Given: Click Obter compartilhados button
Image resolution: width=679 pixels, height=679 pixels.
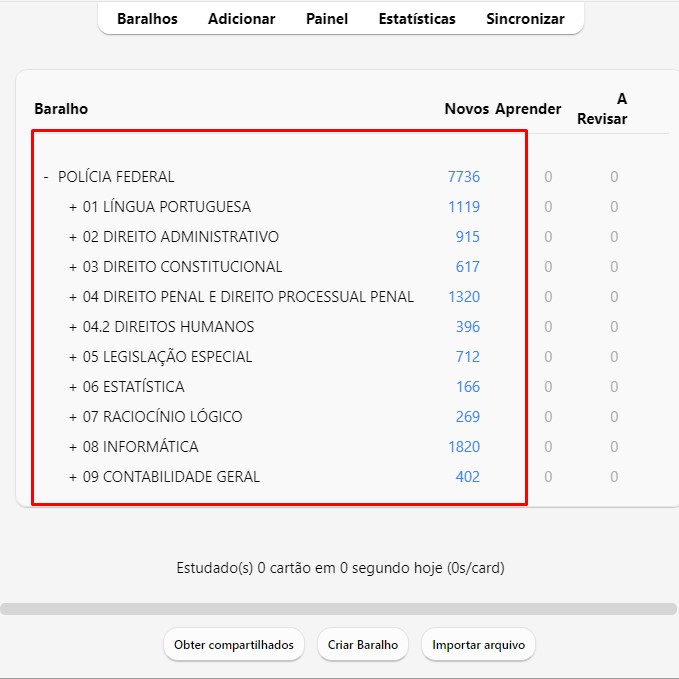Looking at the screenshot, I should pos(234,645).
